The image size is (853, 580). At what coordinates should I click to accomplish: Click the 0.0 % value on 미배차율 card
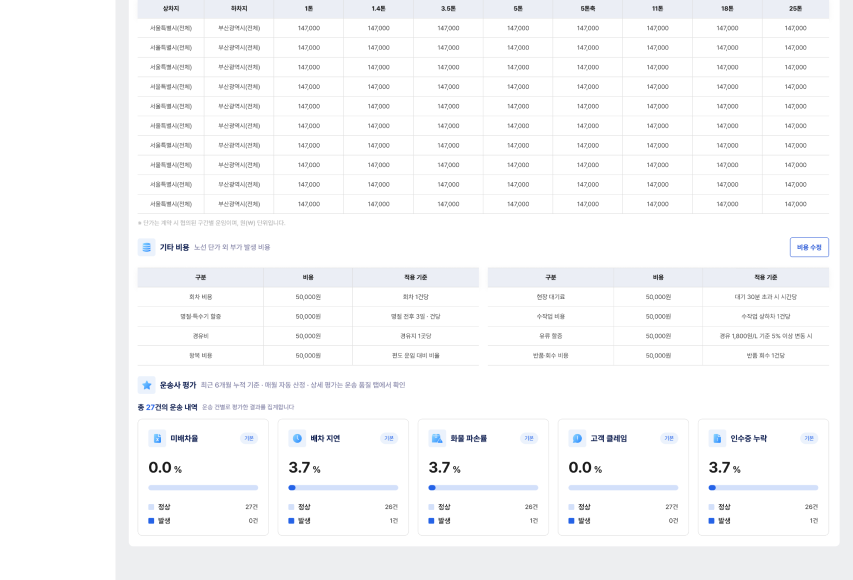click(165, 468)
